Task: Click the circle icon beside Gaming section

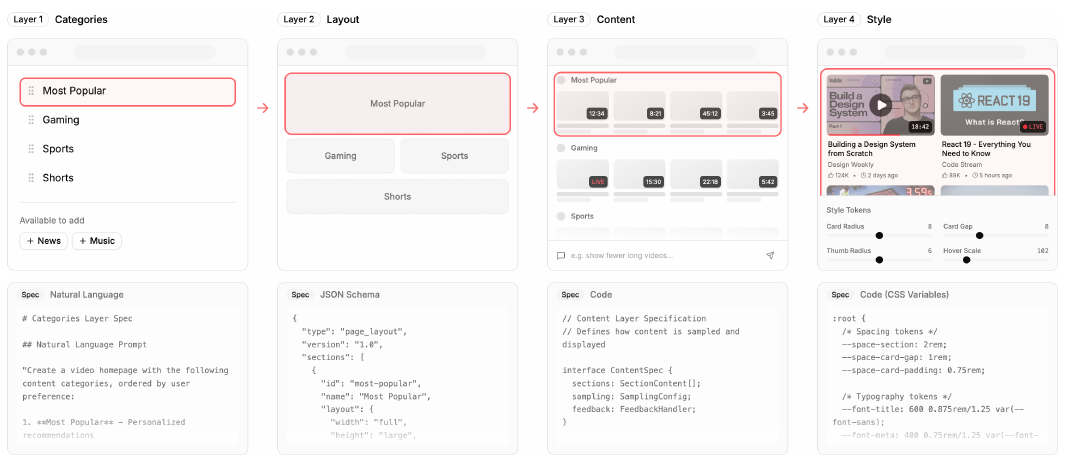Action: coord(561,148)
